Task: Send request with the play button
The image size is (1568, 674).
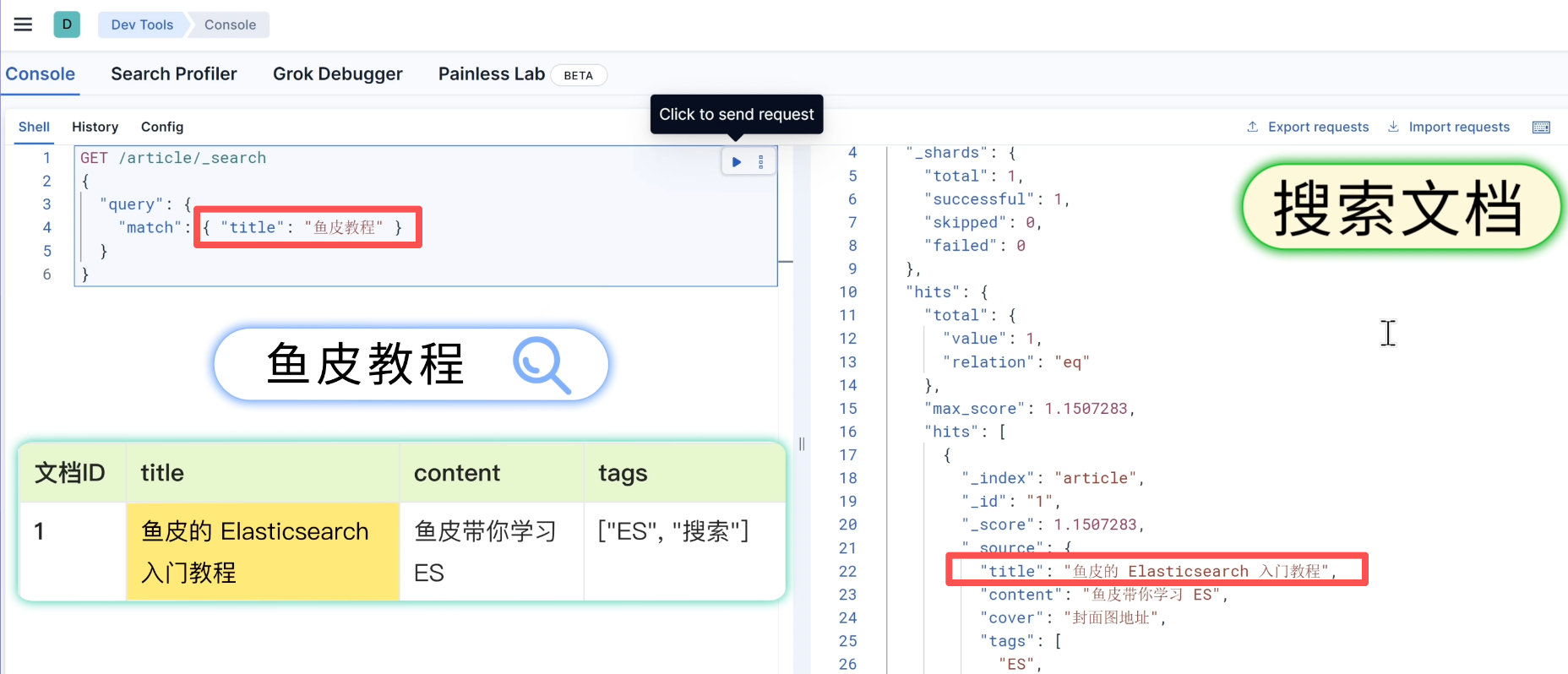Action: coord(737,162)
